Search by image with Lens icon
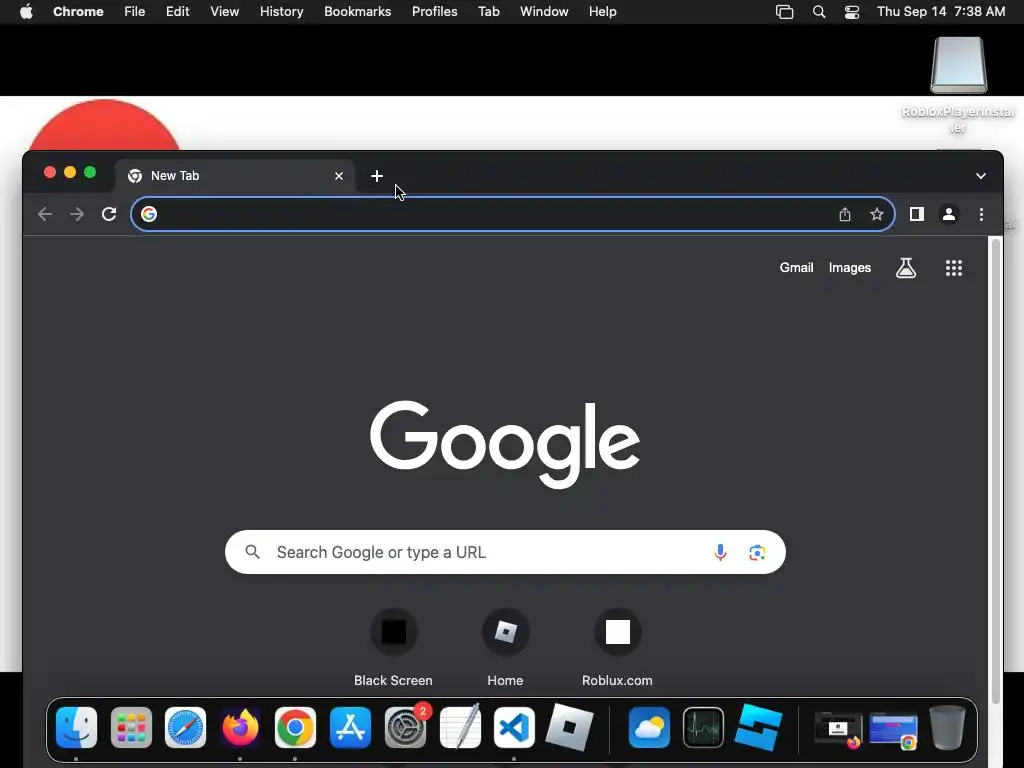1024x768 pixels. (x=757, y=552)
